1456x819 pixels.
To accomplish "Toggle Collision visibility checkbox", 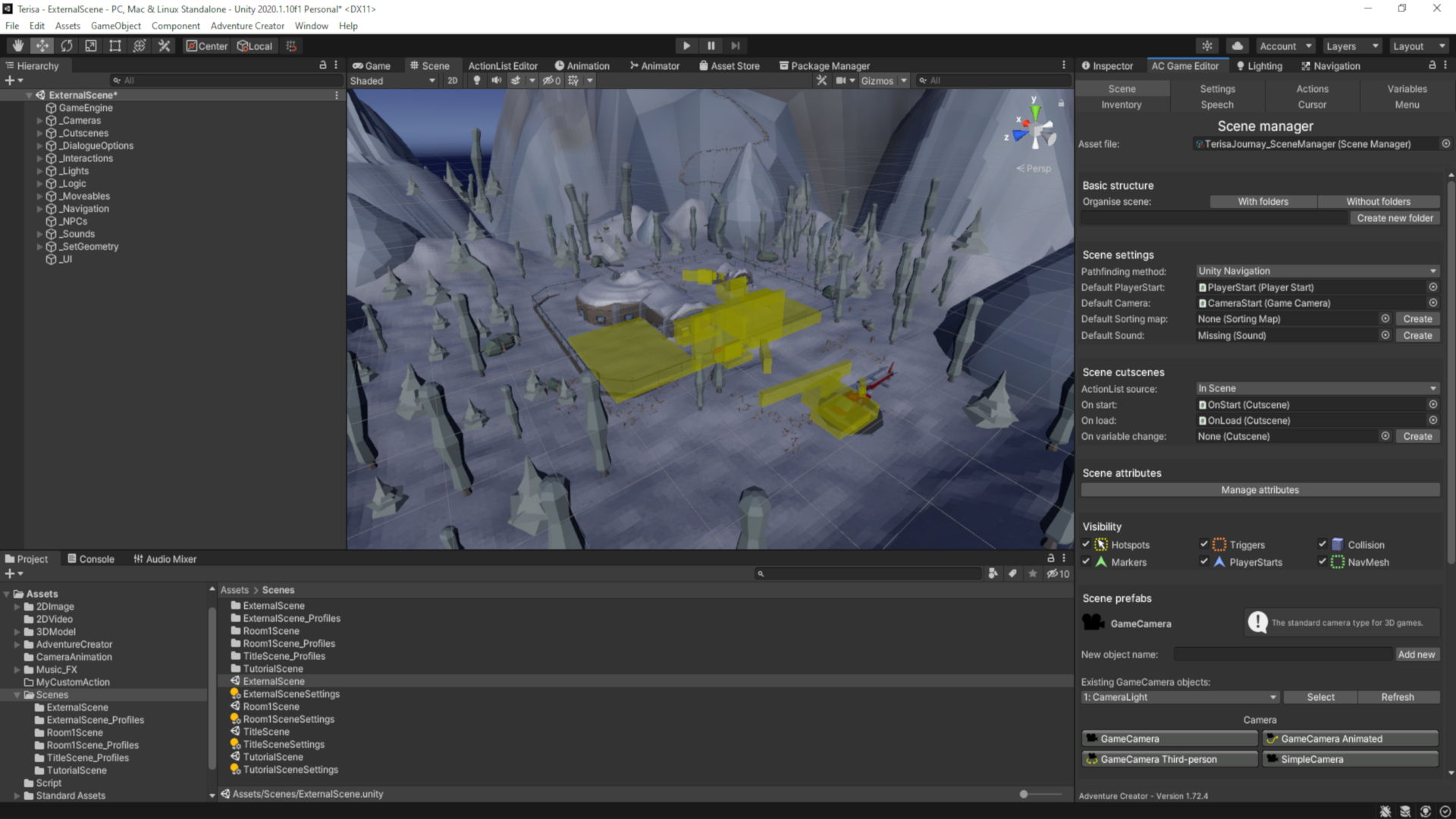I will [x=1323, y=544].
